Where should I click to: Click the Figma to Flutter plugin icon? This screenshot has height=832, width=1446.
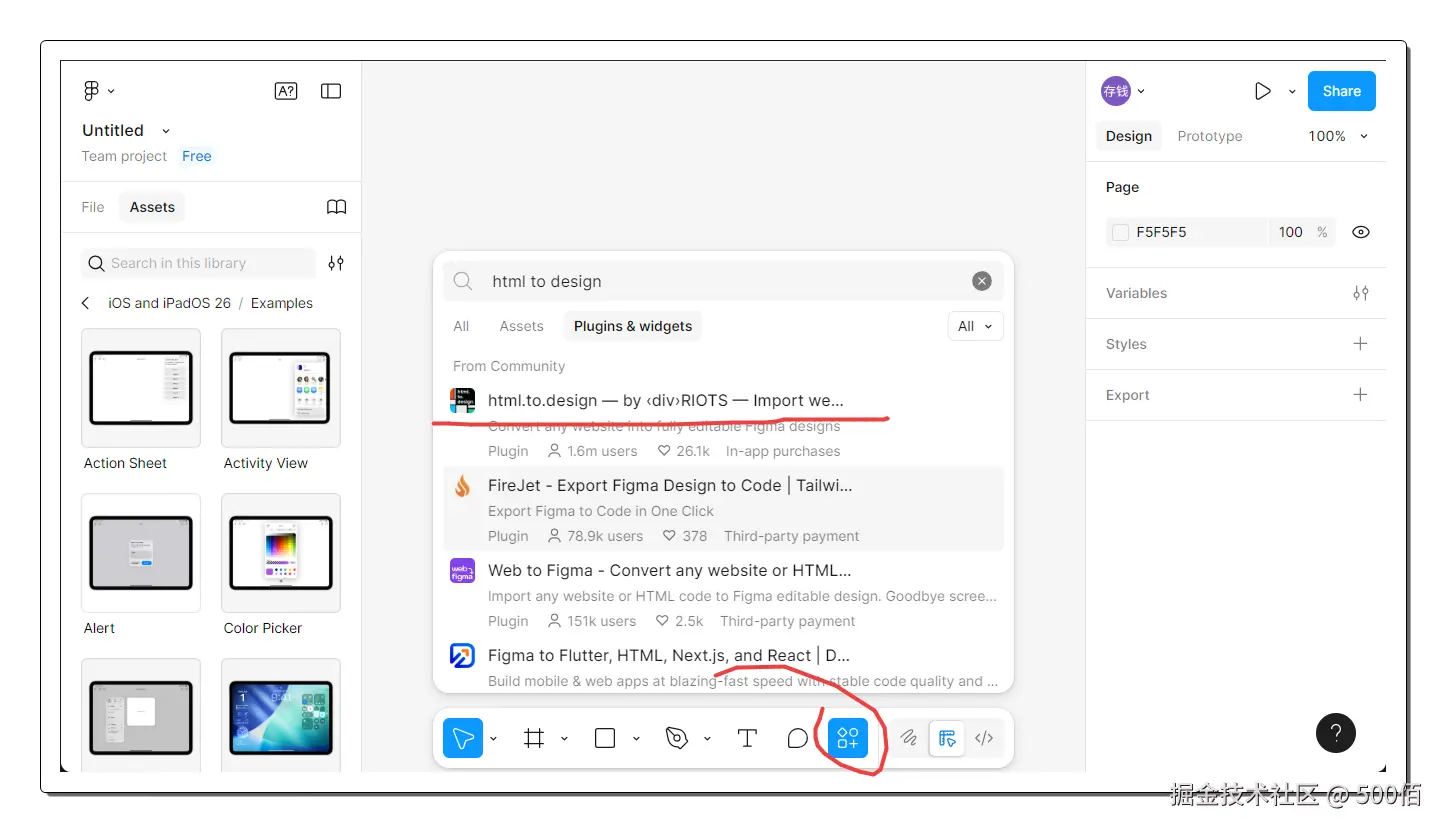462,656
